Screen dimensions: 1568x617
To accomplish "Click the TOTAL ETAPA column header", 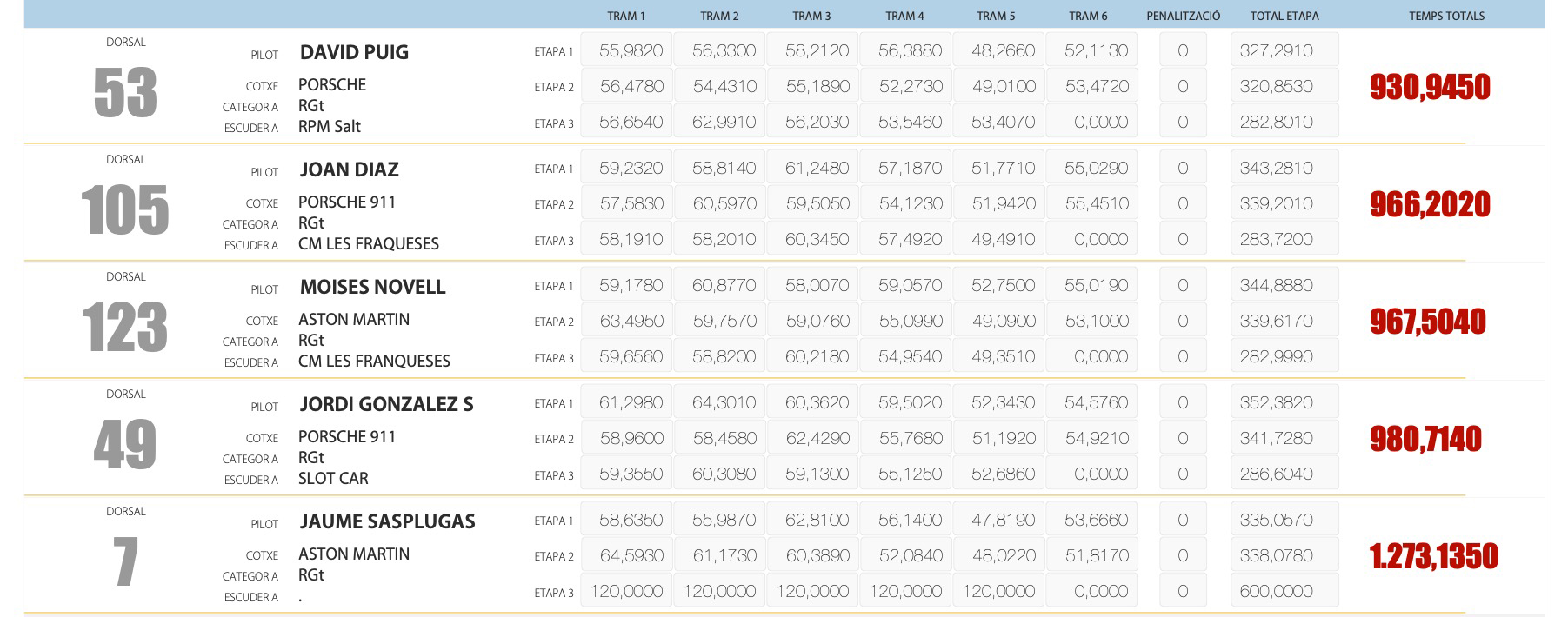I will pyautogui.click(x=1284, y=16).
